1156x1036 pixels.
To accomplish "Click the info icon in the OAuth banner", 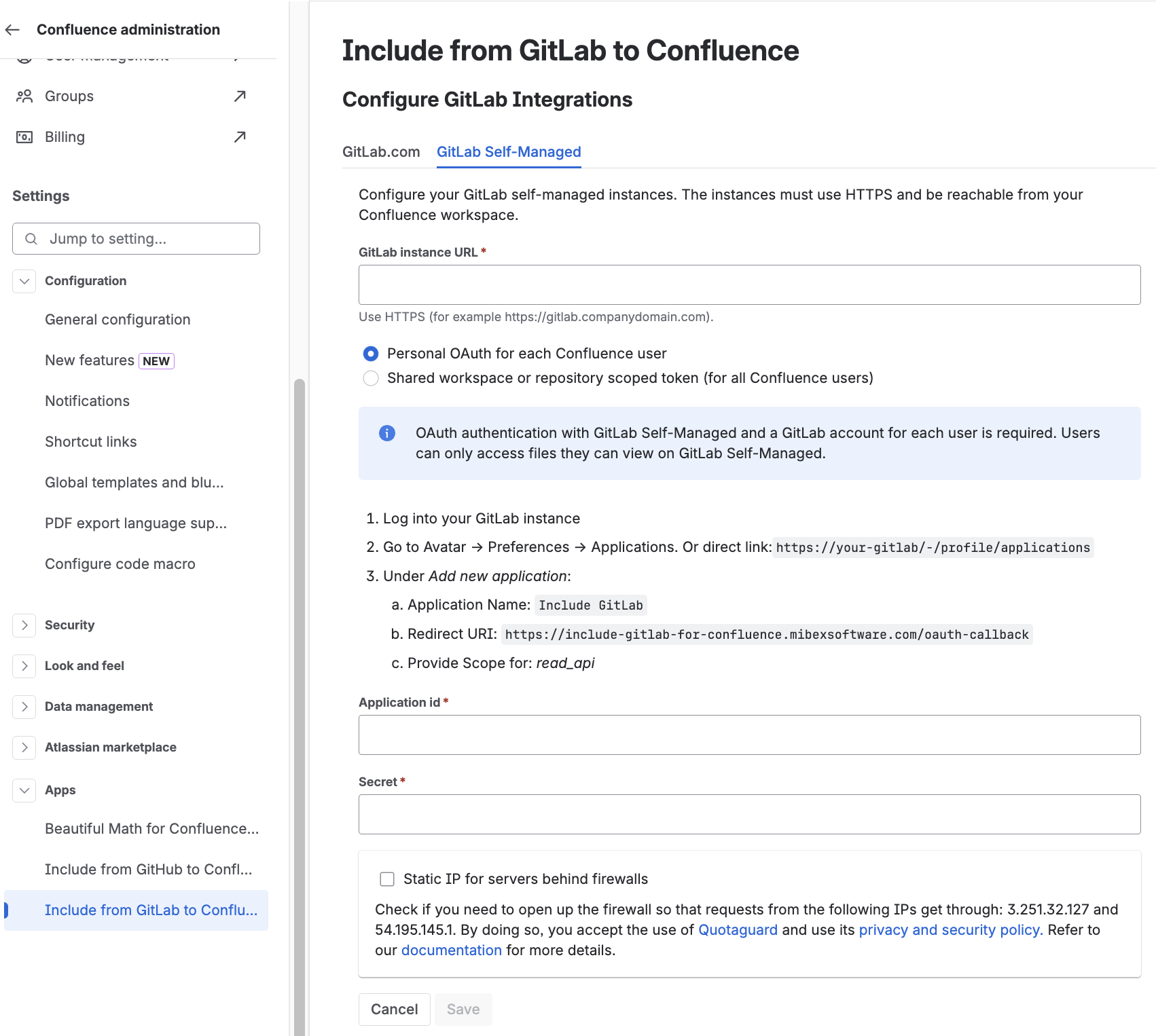I will pos(386,432).
